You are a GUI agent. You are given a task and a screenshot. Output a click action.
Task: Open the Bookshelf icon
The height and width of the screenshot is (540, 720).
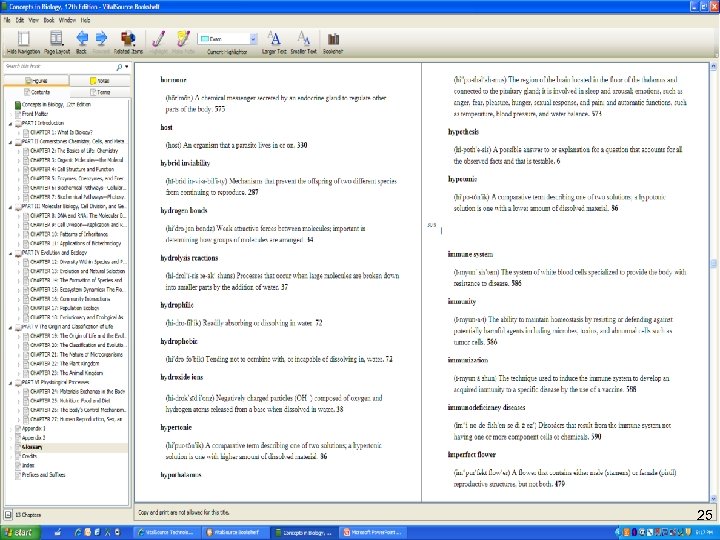coord(333,39)
